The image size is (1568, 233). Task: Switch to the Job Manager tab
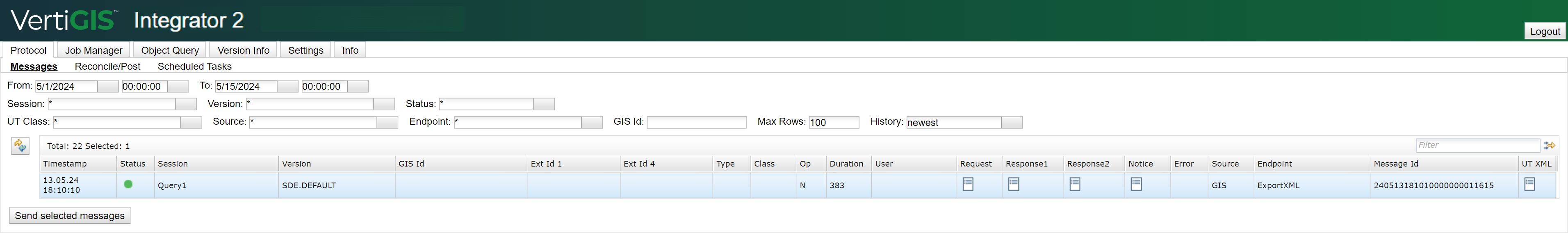point(94,50)
